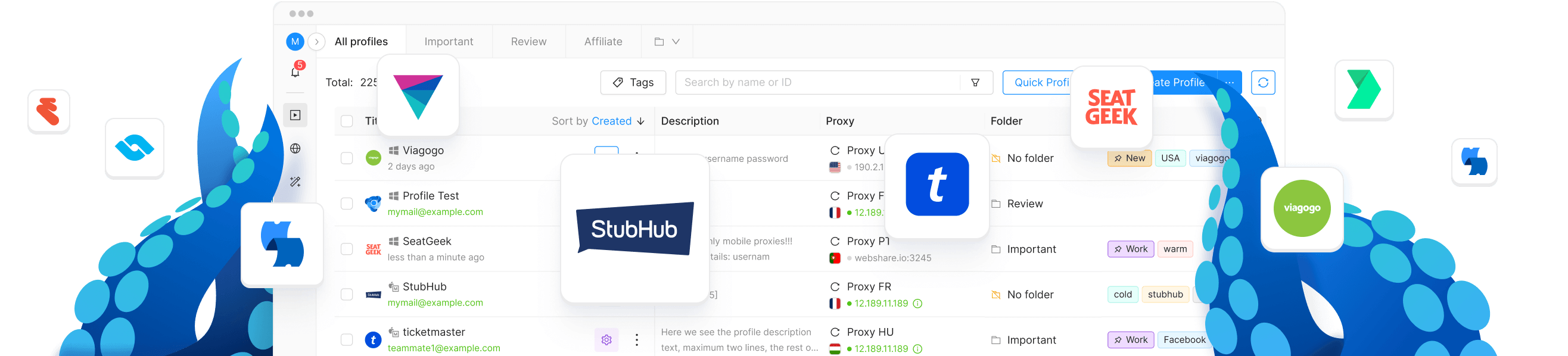
Task: Open the notifications bell with badge 5
Action: pyautogui.click(x=296, y=71)
